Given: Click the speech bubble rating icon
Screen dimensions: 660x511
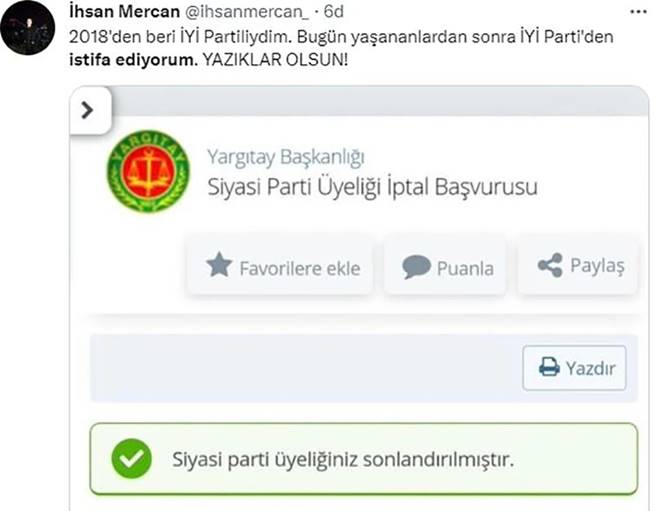Looking at the screenshot, I should tap(416, 267).
